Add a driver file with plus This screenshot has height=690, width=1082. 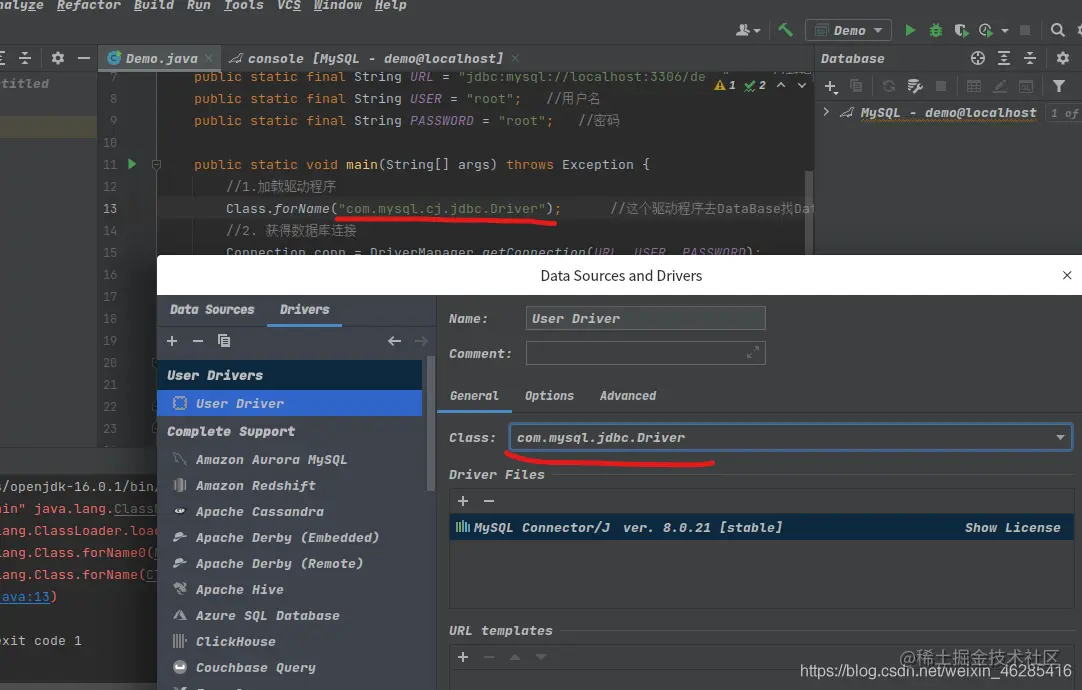[x=463, y=501]
